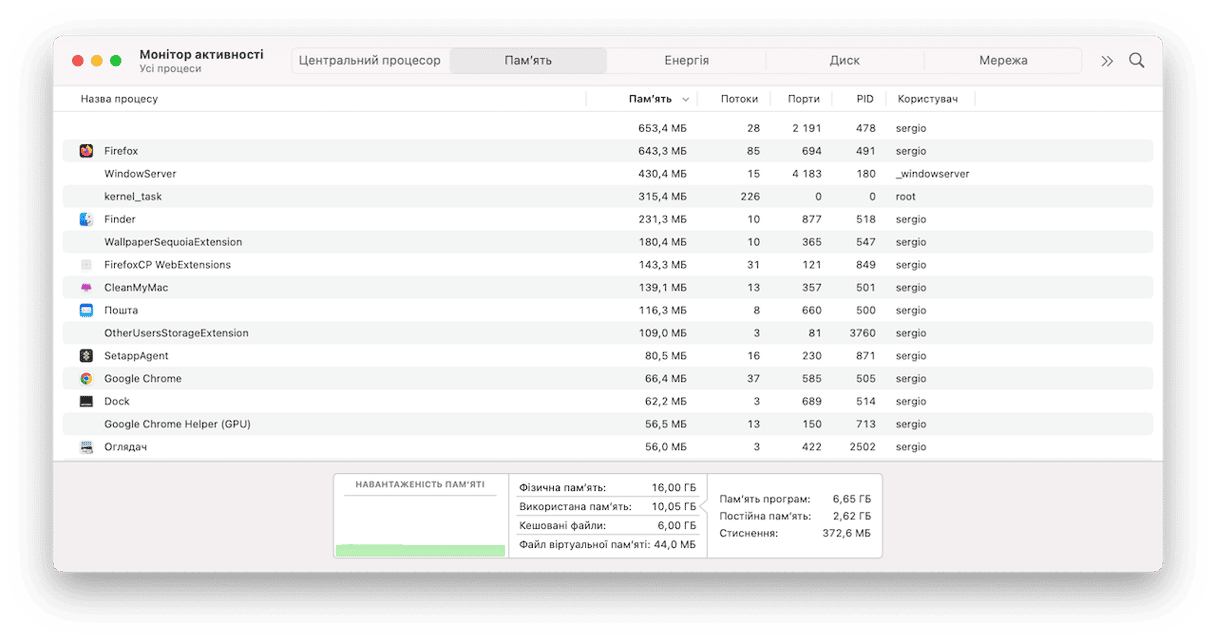1216x642 pixels.
Task: Click PID 2502 cell
Action: click(x=863, y=447)
